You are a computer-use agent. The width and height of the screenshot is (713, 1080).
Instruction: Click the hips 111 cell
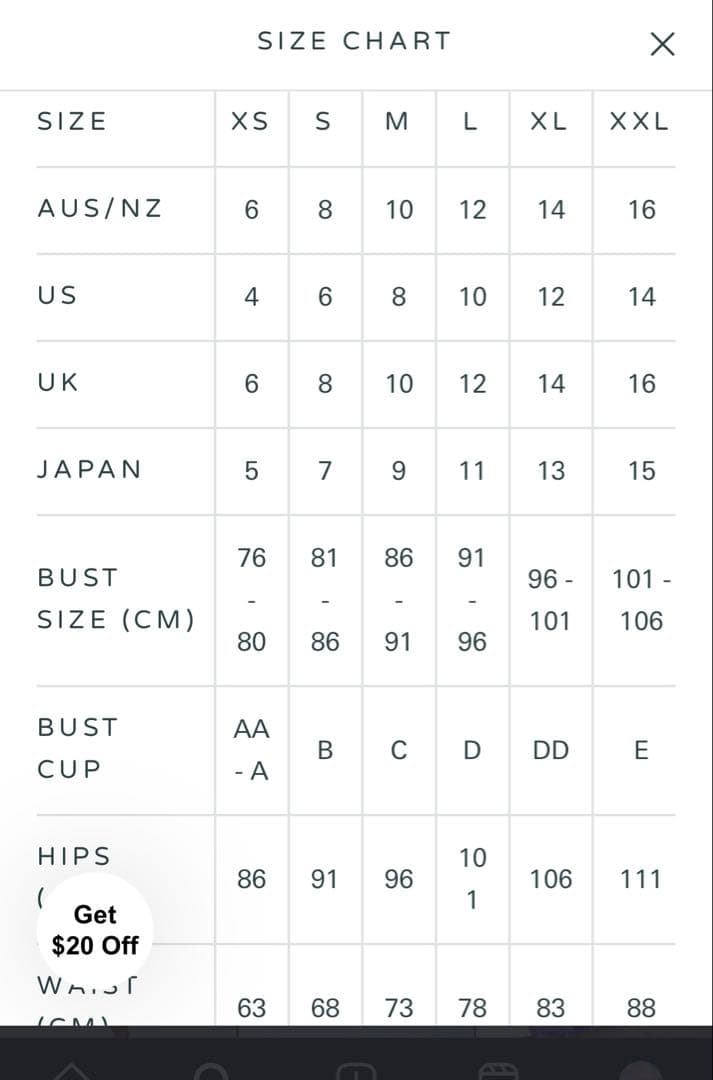(640, 879)
